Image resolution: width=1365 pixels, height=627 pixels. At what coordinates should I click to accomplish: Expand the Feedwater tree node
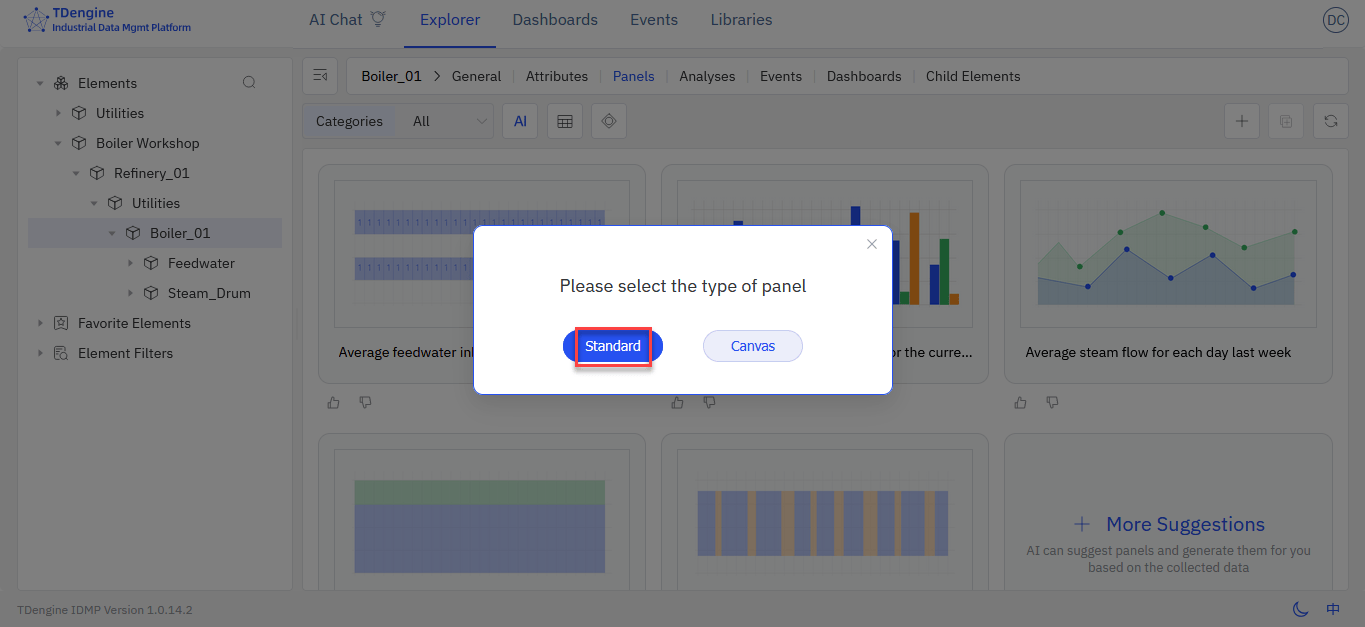[x=130, y=263]
